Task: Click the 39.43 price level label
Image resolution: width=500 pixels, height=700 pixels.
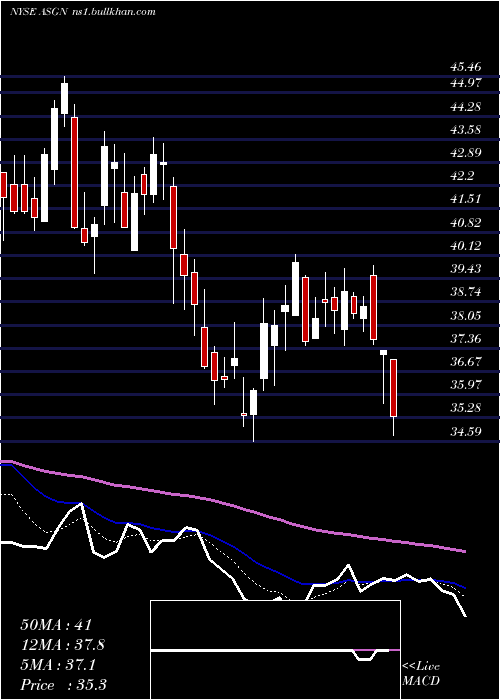Action: 466,269
